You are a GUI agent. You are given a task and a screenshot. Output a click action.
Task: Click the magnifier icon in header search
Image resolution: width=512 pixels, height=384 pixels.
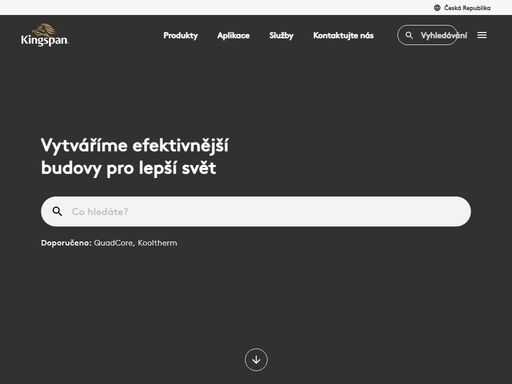point(409,35)
